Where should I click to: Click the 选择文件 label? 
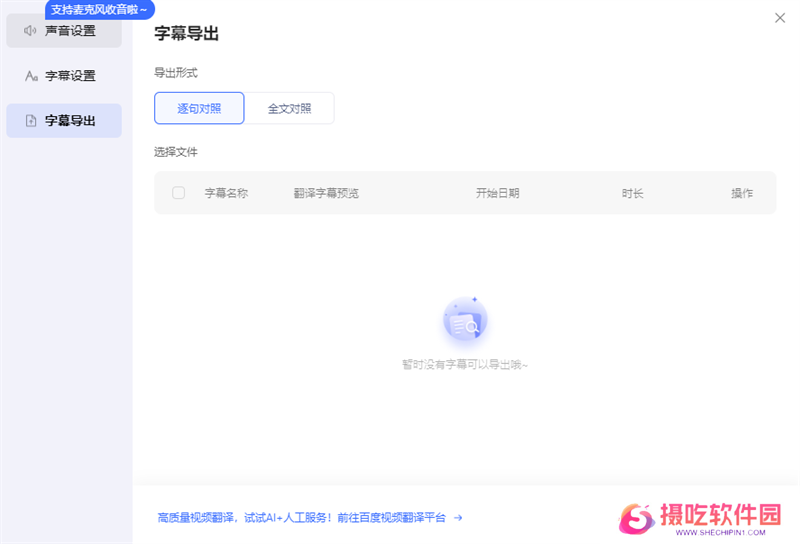(176, 152)
